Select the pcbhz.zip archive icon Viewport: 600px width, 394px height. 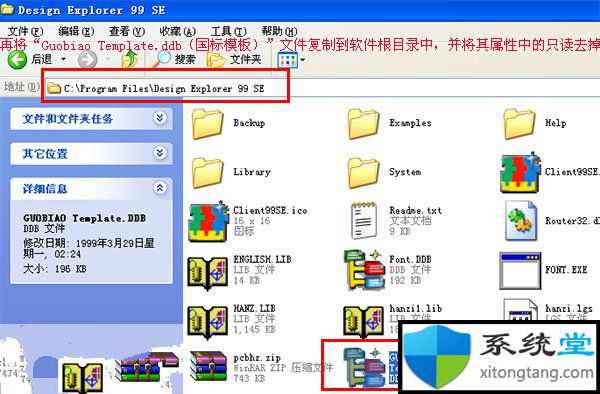click(x=209, y=366)
